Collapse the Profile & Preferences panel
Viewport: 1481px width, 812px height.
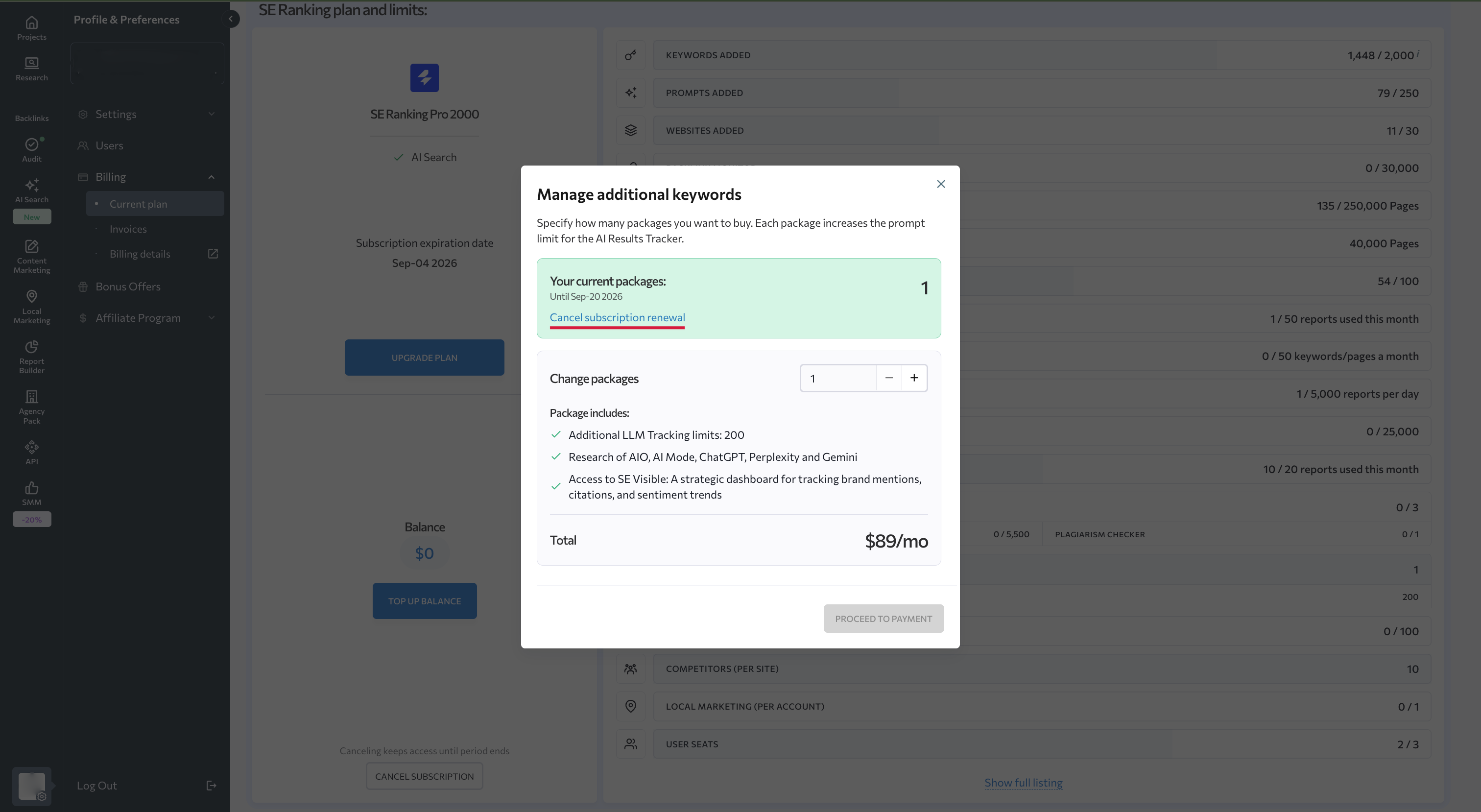(231, 19)
